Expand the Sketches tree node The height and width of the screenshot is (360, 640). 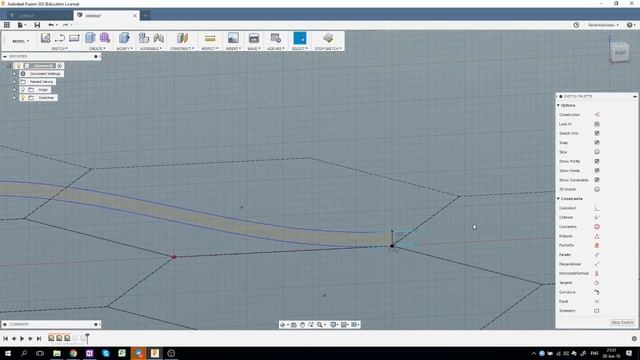(x=15, y=98)
